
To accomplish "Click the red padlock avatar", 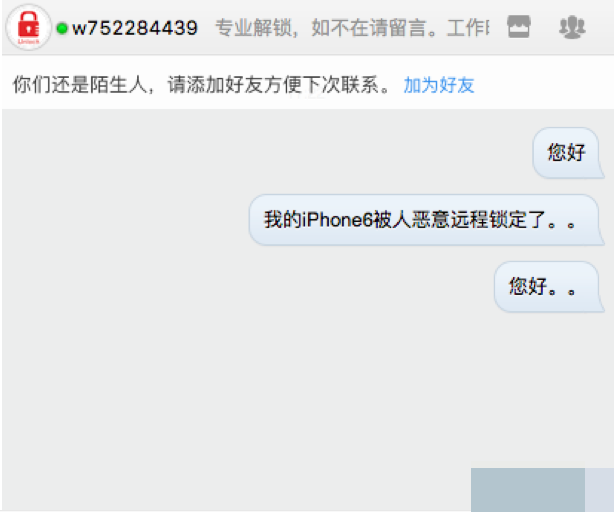I will (x=29, y=27).
